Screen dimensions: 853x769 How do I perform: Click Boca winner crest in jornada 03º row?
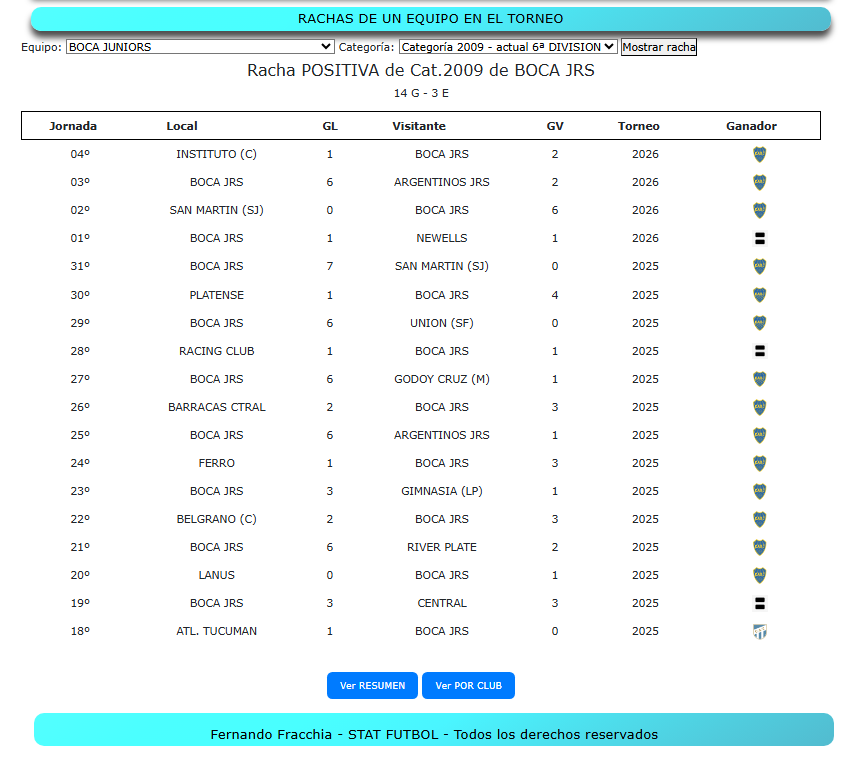point(759,182)
